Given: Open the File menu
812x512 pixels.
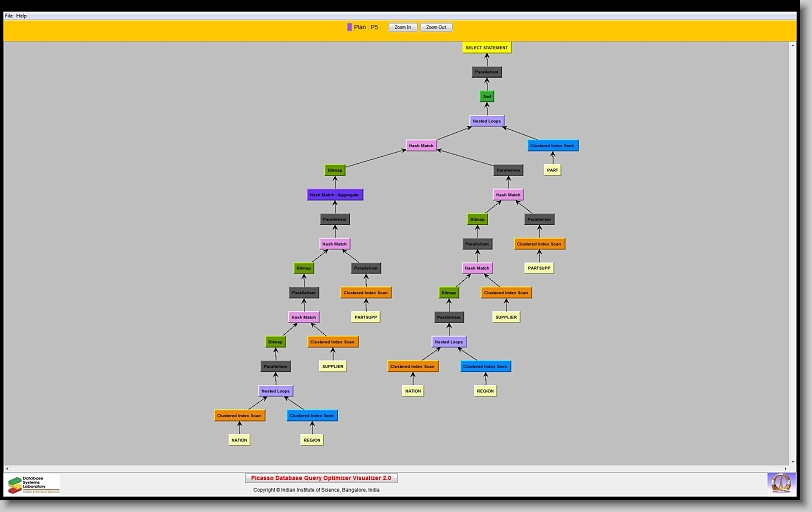Looking at the screenshot, I should point(9,16).
